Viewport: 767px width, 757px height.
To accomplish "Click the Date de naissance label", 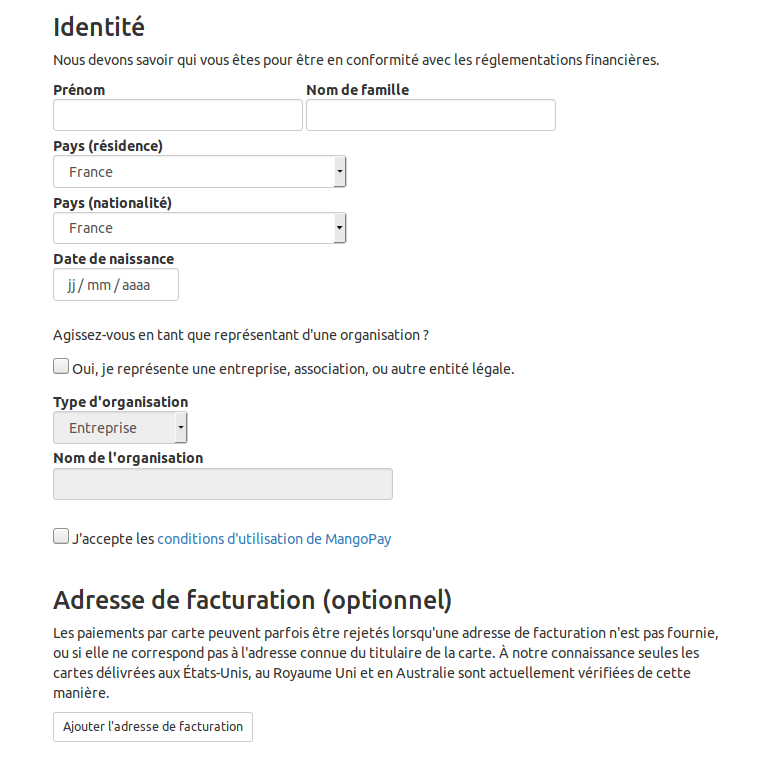I will pos(113,259).
